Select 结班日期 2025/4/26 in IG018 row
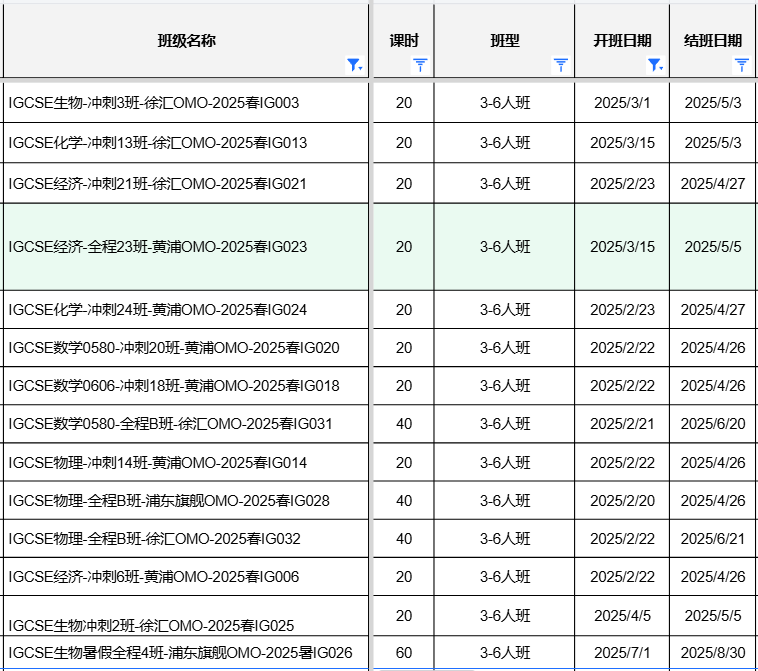Viewport: 758px width, 671px height. tap(713, 386)
